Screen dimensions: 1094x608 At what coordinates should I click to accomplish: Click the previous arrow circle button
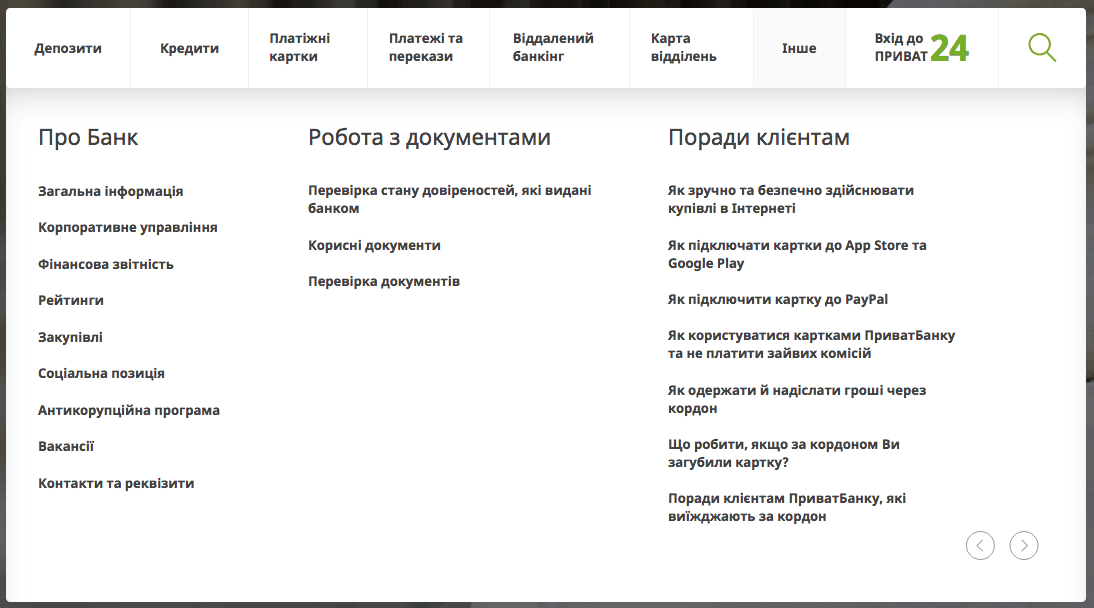(980, 545)
